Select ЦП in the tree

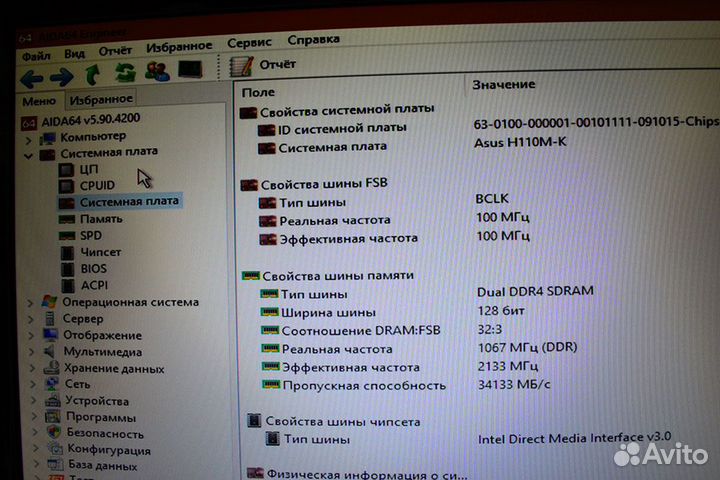pyautogui.click(x=89, y=169)
